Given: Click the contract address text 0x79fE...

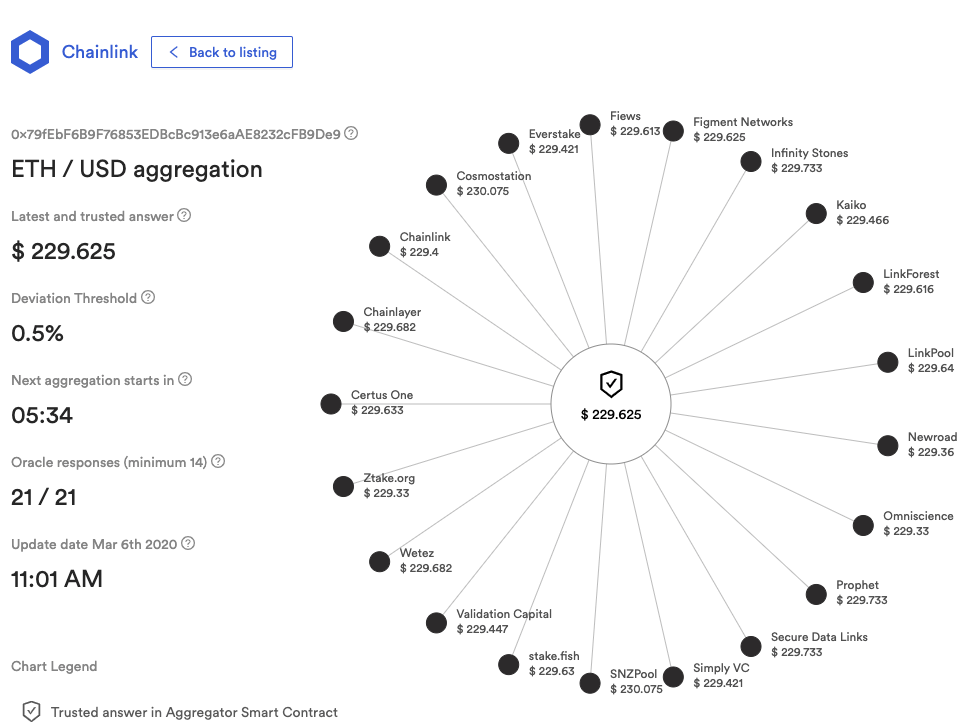Looking at the screenshot, I should (176, 134).
